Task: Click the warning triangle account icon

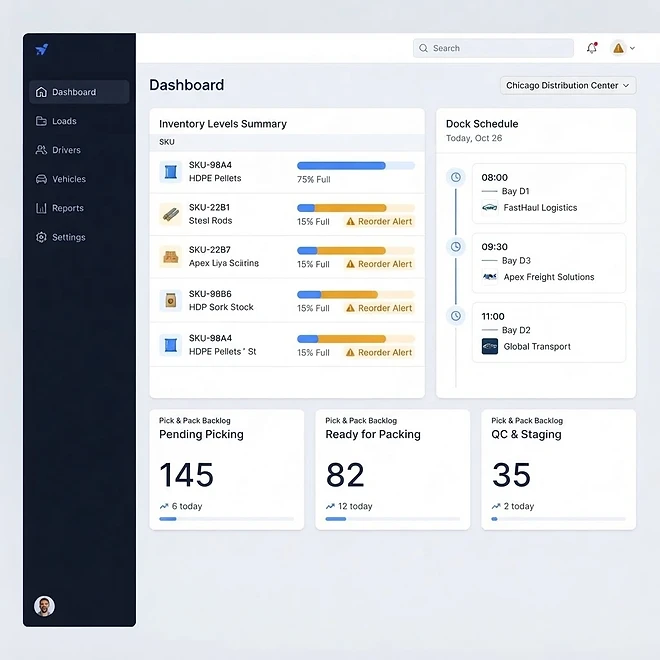Action: click(x=618, y=48)
